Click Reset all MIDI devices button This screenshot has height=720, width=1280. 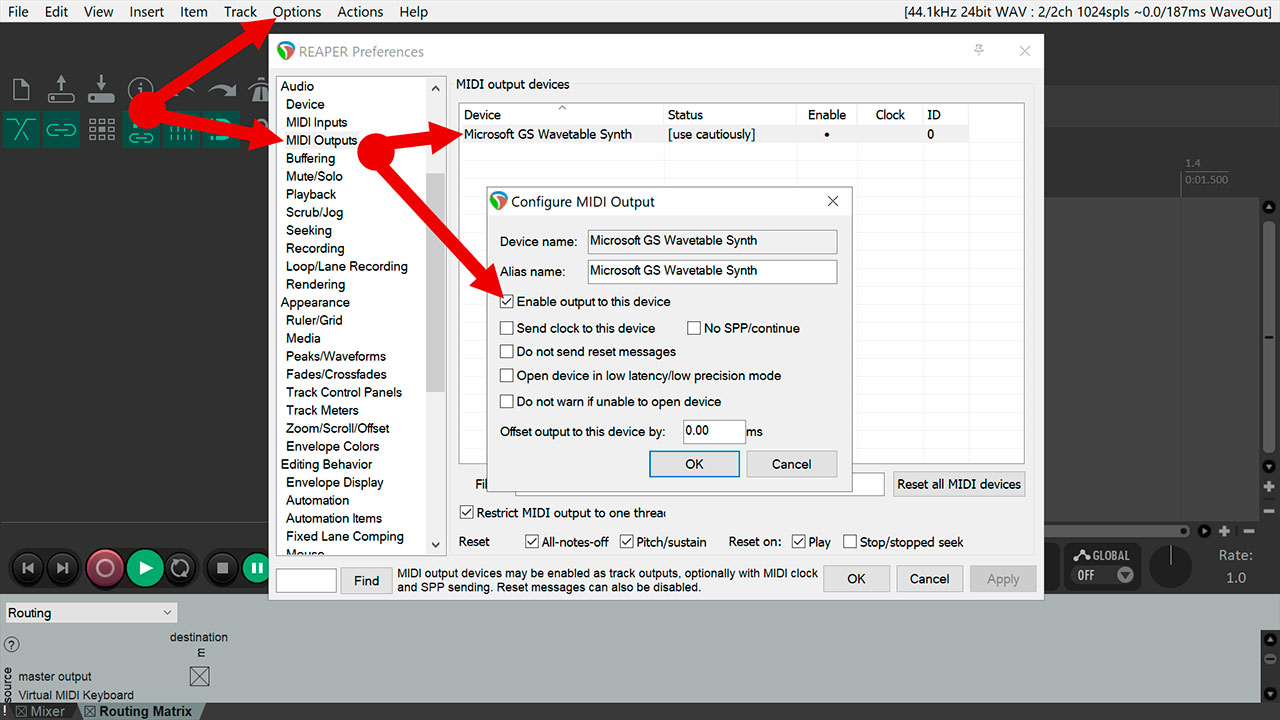coord(959,484)
